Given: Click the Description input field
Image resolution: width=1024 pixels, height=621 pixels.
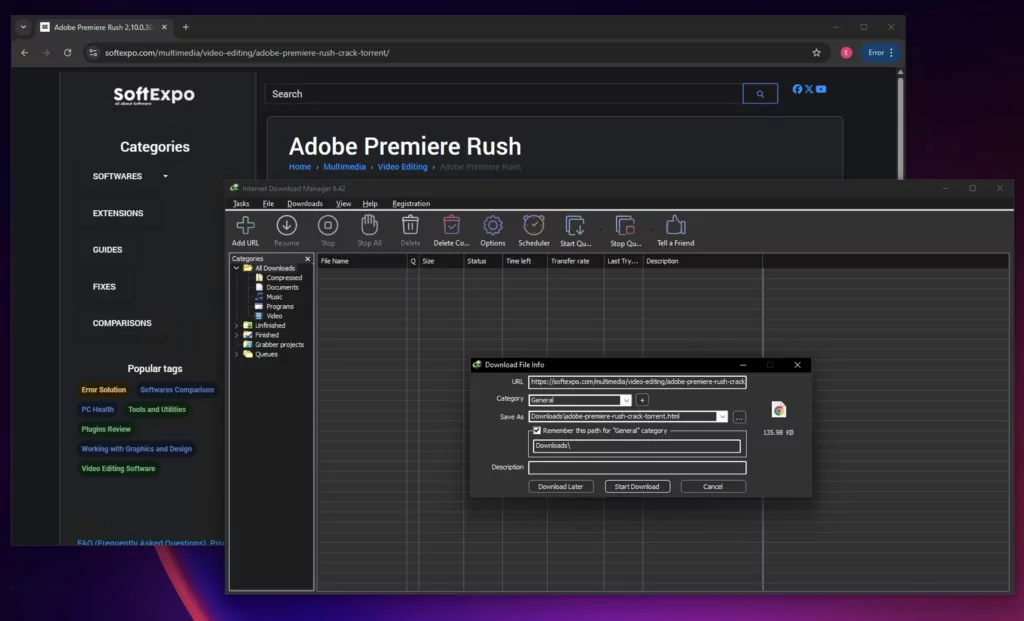Looking at the screenshot, I should [637, 467].
